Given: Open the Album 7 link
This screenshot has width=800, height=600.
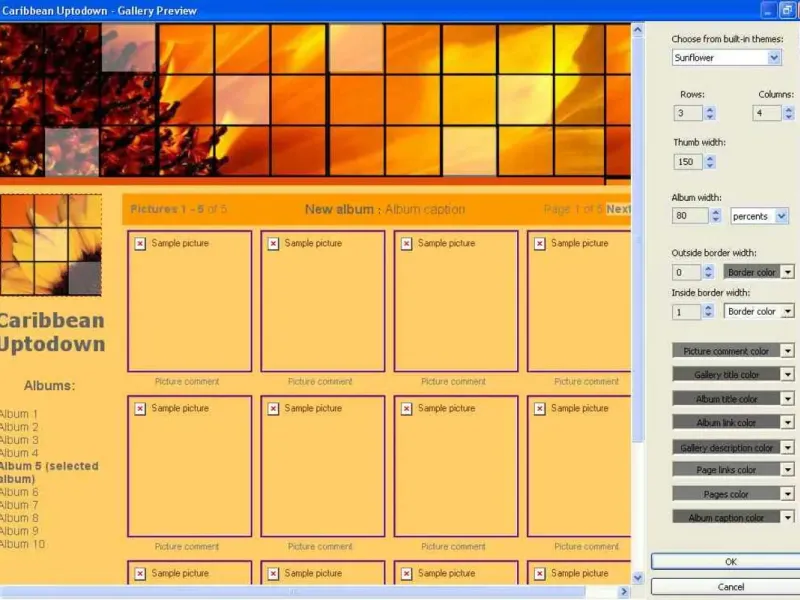Looking at the screenshot, I should click(x=19, y=505).
